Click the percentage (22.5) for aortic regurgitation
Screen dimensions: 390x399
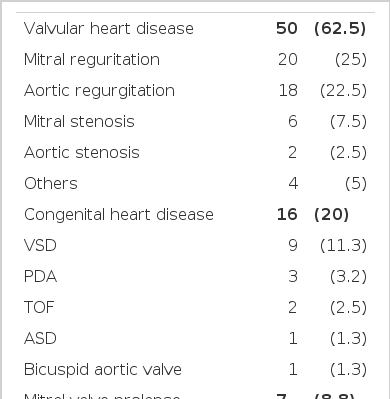(x=343, y=90)
